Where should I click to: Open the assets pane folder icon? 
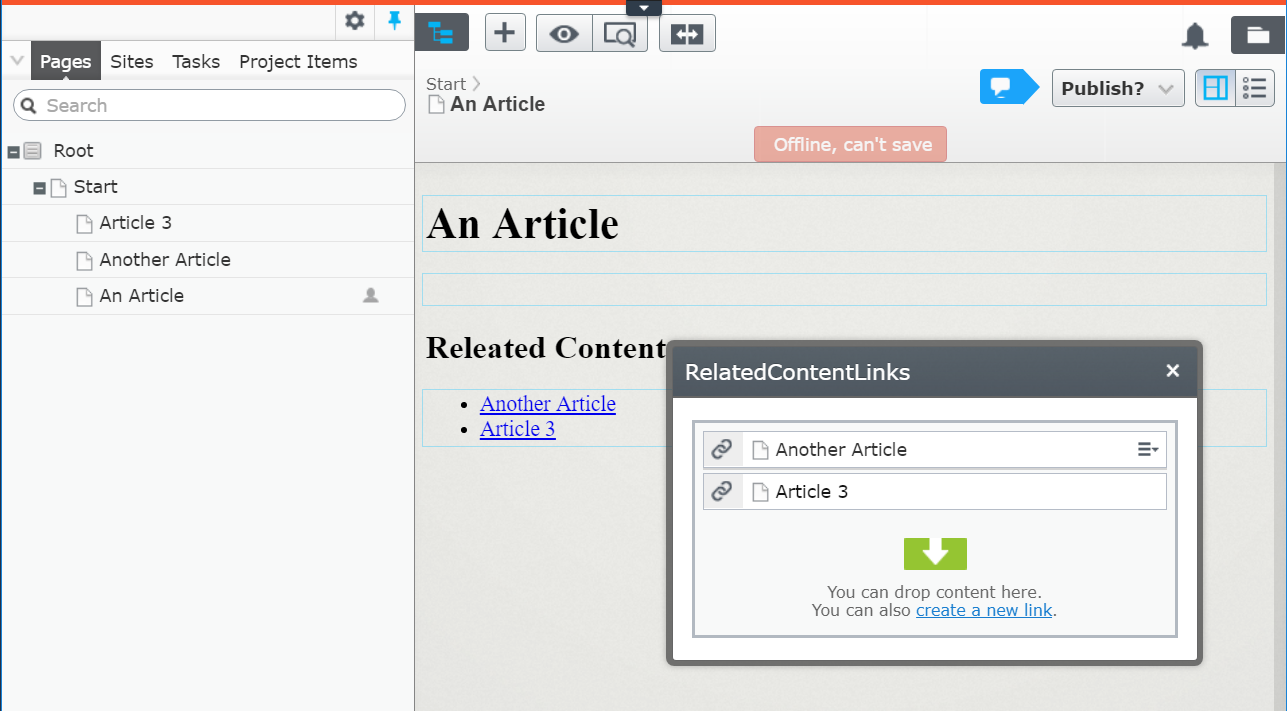click(x=1257, y=35)
